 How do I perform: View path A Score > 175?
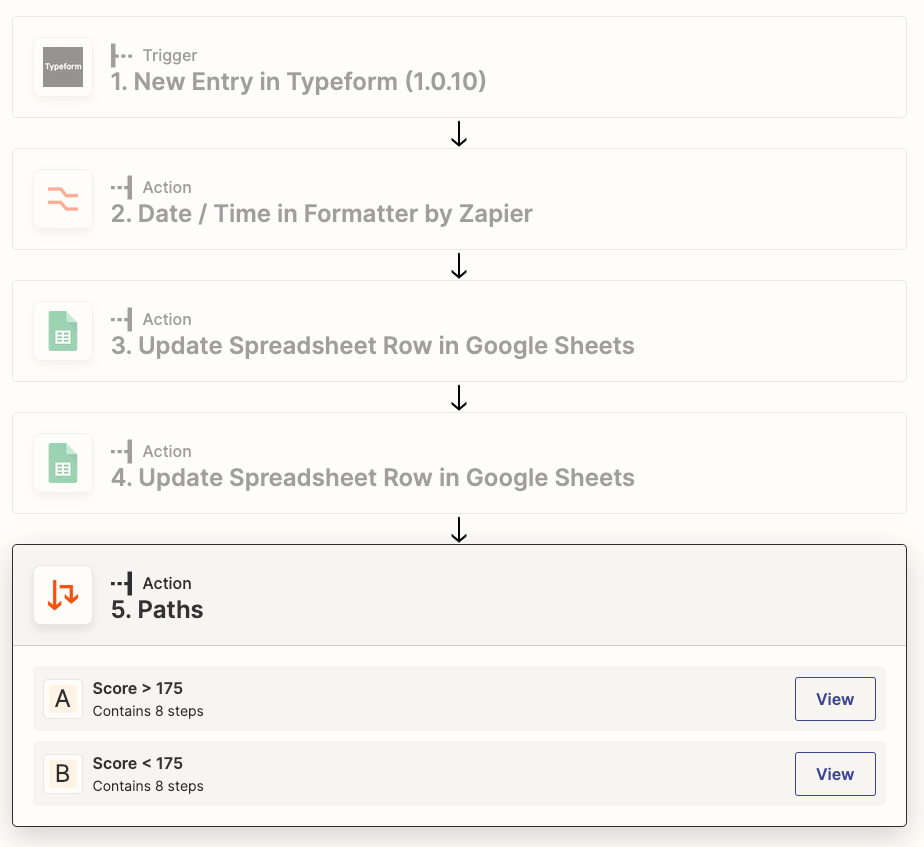(x=835, y=699)
